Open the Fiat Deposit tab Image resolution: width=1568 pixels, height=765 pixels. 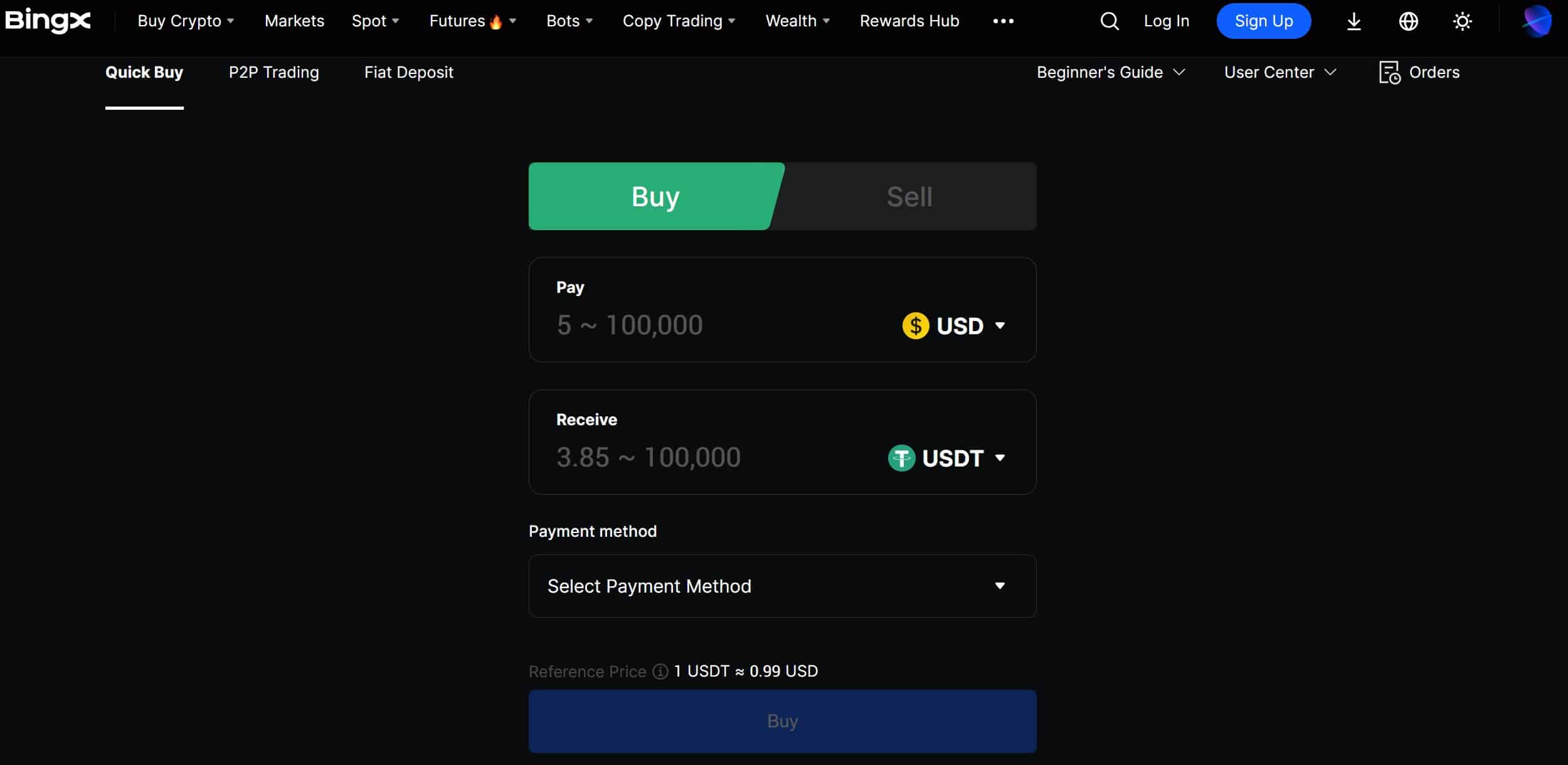pyautogui.click(x=408, y=73)
